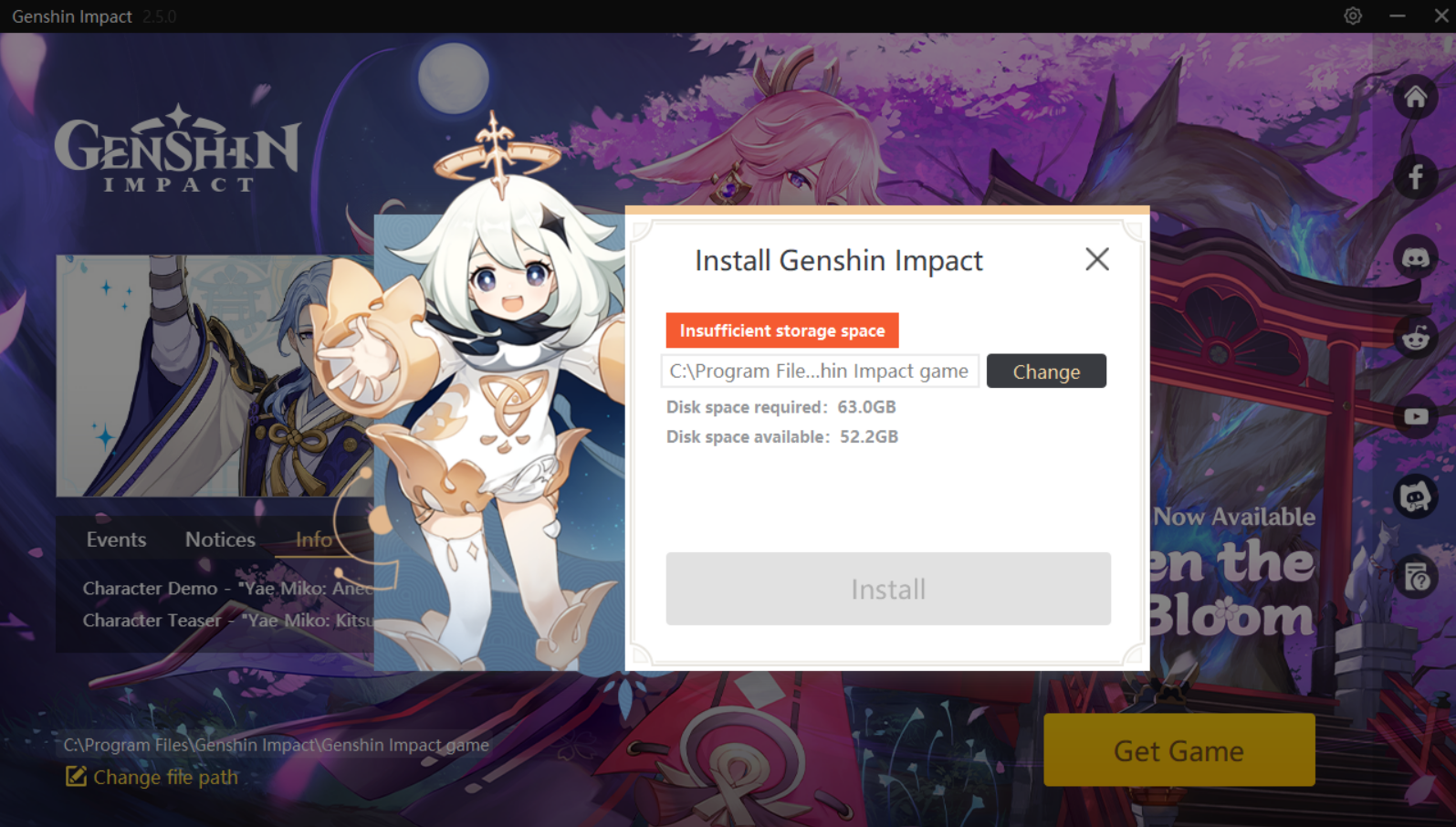The image size is (1456, 827).
Task: Click the install path input field
Action: [x=820, y=372]
